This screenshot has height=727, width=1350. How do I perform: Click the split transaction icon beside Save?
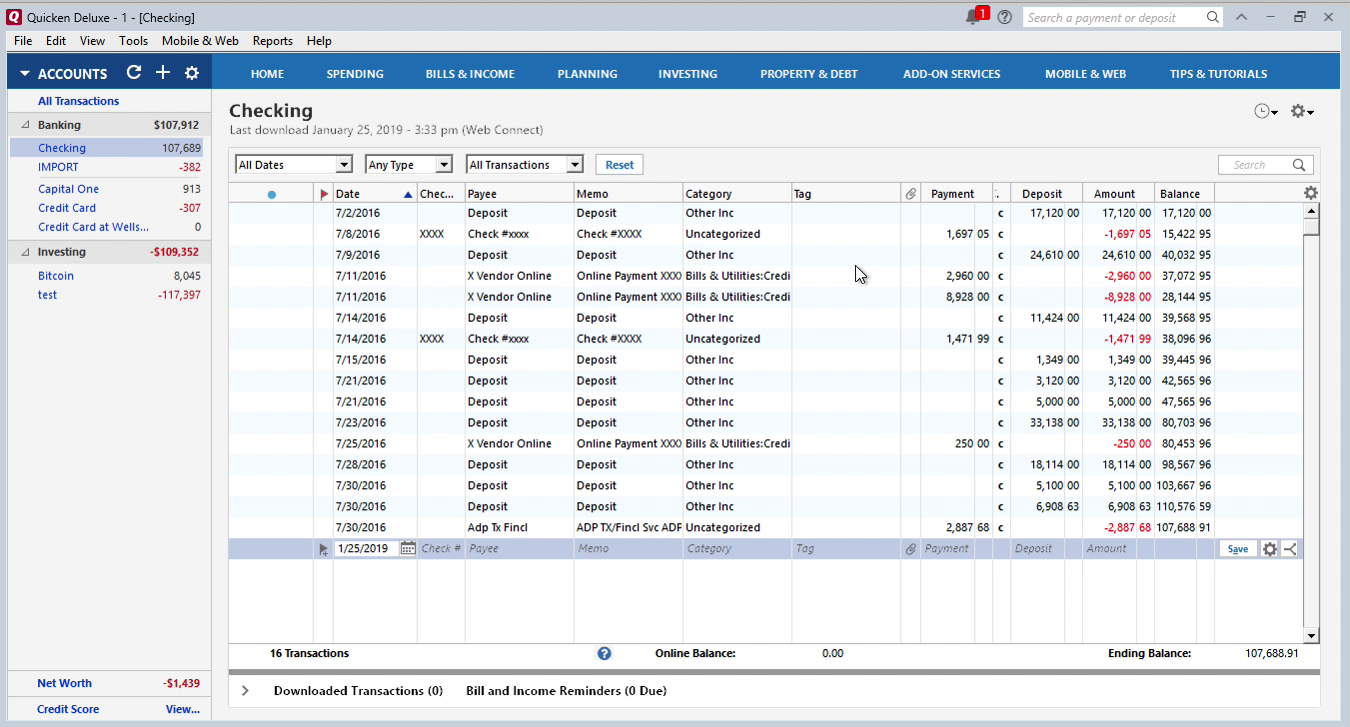coord(1289,549)
